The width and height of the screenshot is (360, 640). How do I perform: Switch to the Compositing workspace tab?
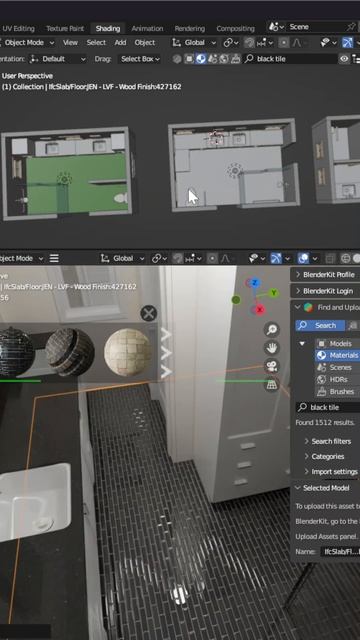(236, 28)
